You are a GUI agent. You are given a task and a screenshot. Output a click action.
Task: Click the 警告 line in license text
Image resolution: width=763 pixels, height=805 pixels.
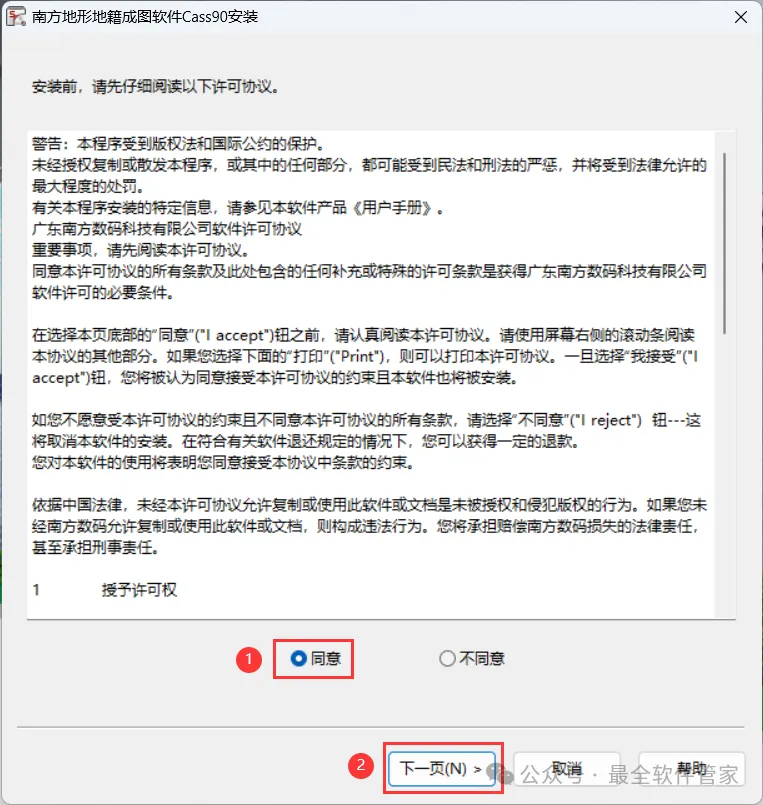178,144
